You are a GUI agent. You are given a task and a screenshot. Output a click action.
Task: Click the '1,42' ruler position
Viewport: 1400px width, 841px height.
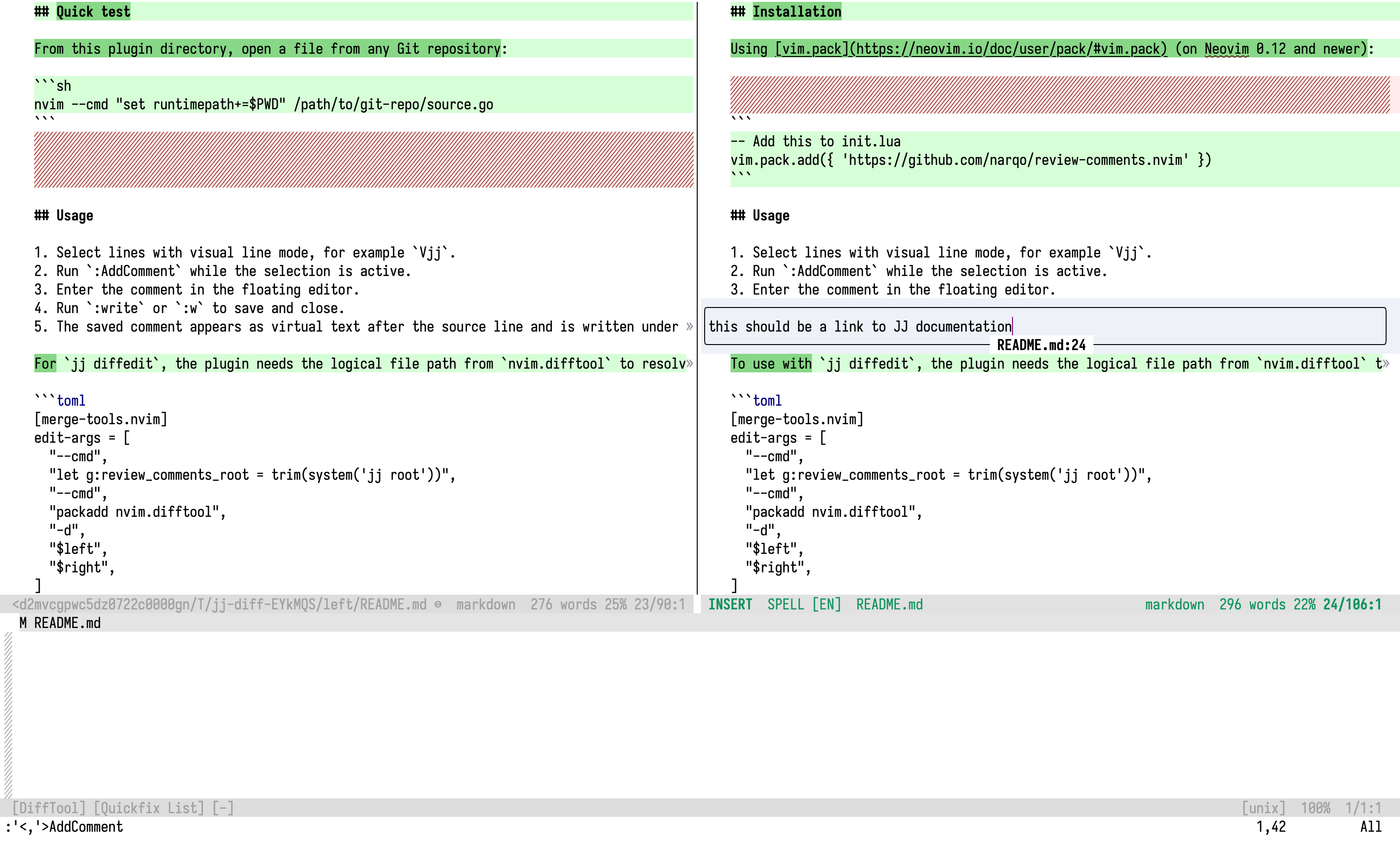pyautogui.click(x=1271, y=827)
